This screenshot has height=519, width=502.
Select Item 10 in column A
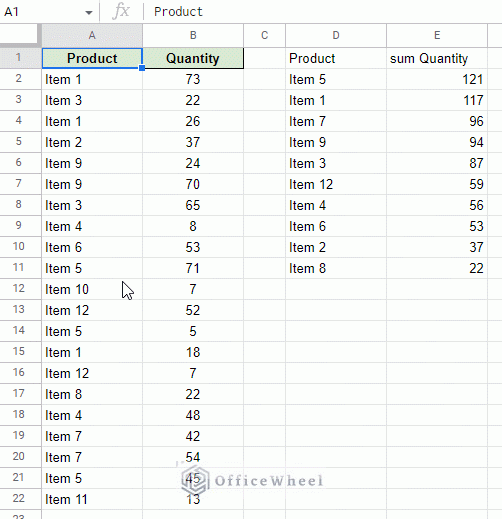(x=92, y=289)
